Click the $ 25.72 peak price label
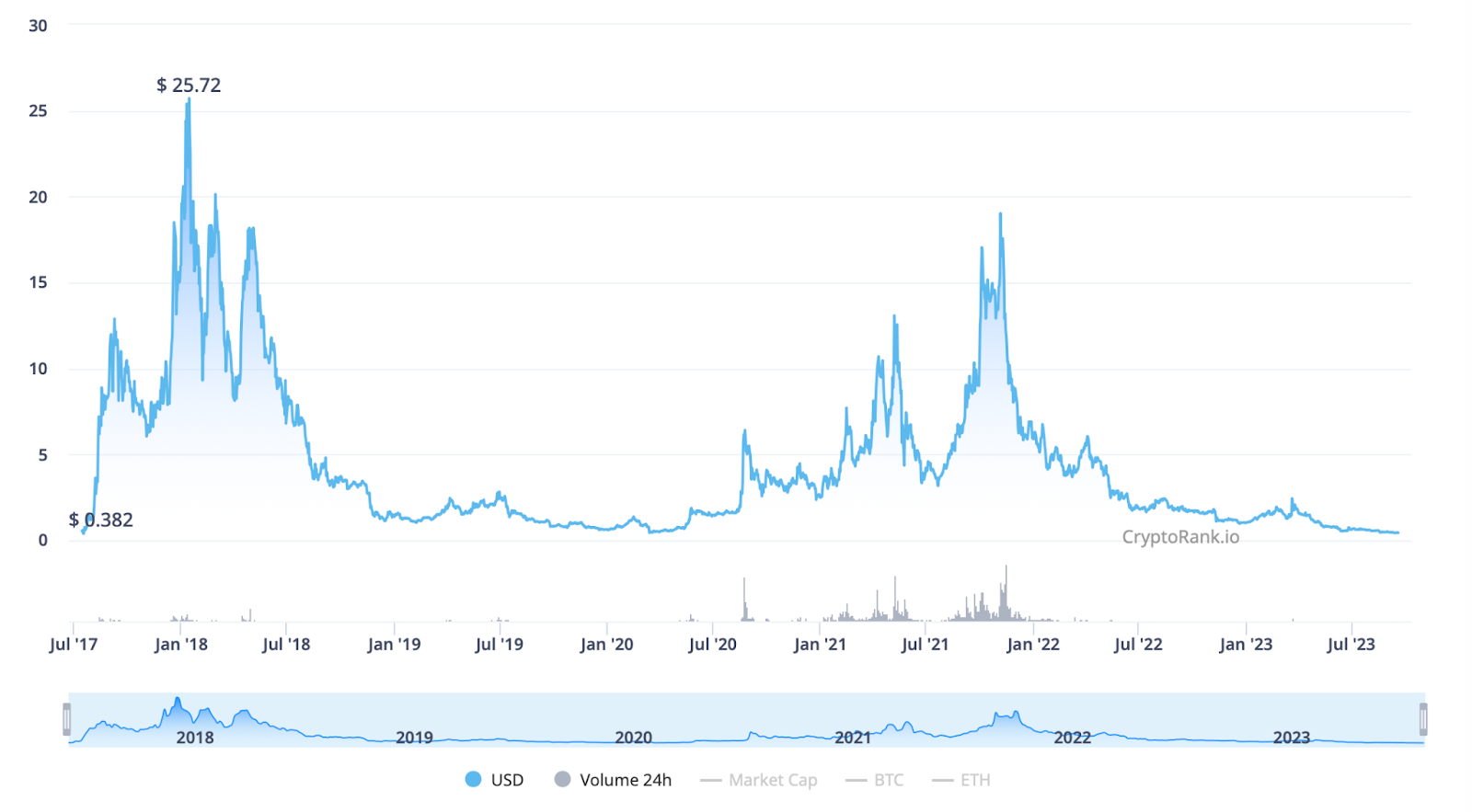 [x=189, y=86]
